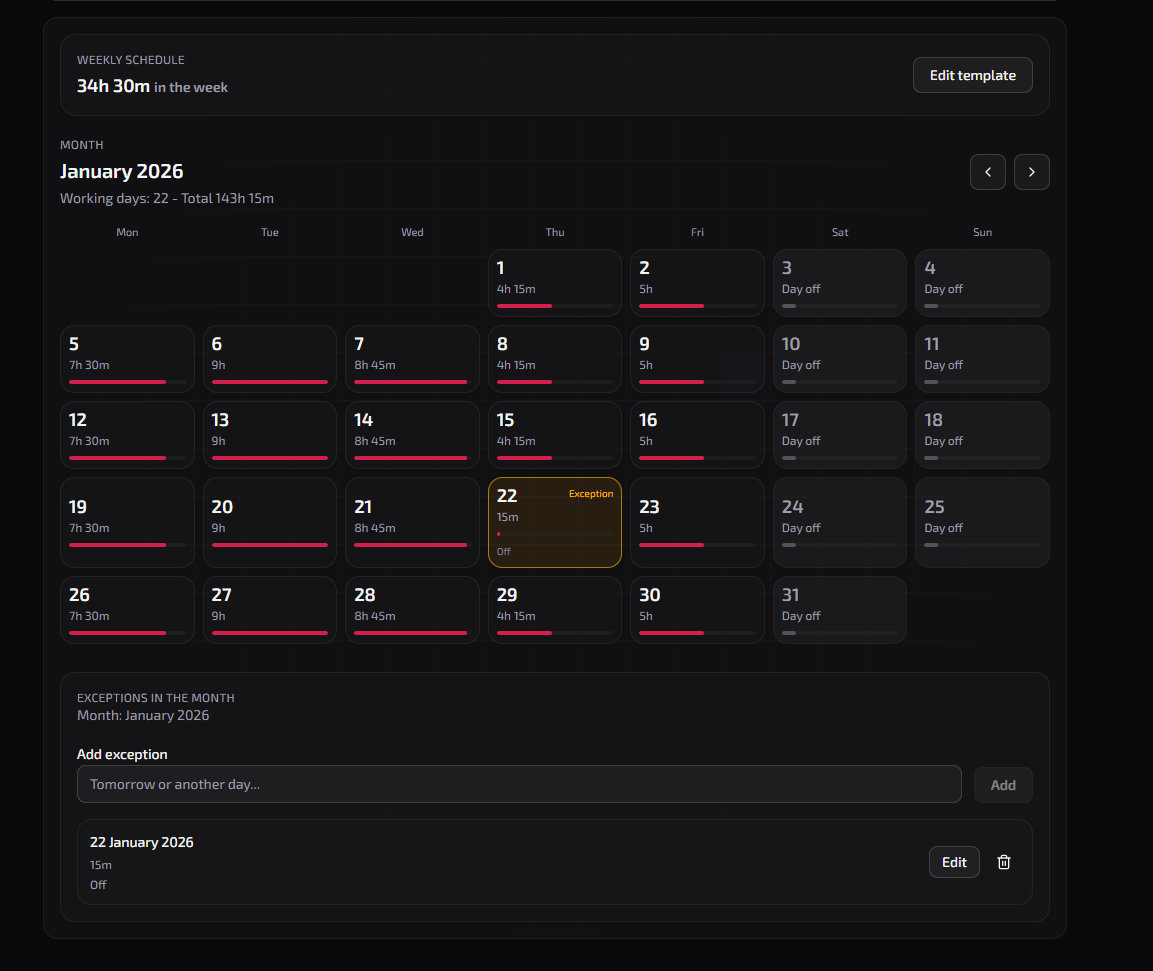This screenshot has height=971, width=1153.
Task: Open Thursday 8 day cell
Action: point(554,359)
